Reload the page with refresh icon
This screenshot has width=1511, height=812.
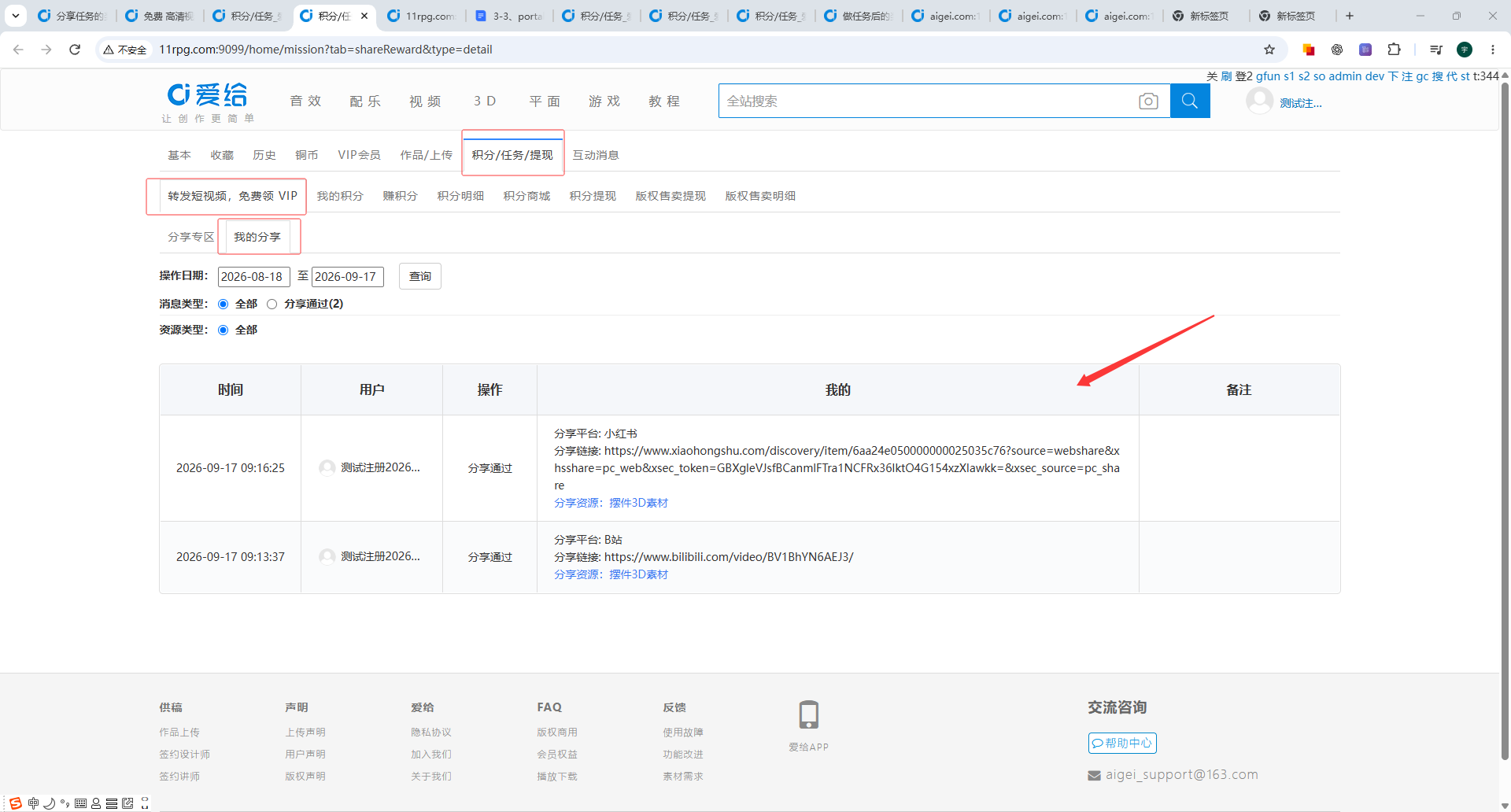coord(75,50)
